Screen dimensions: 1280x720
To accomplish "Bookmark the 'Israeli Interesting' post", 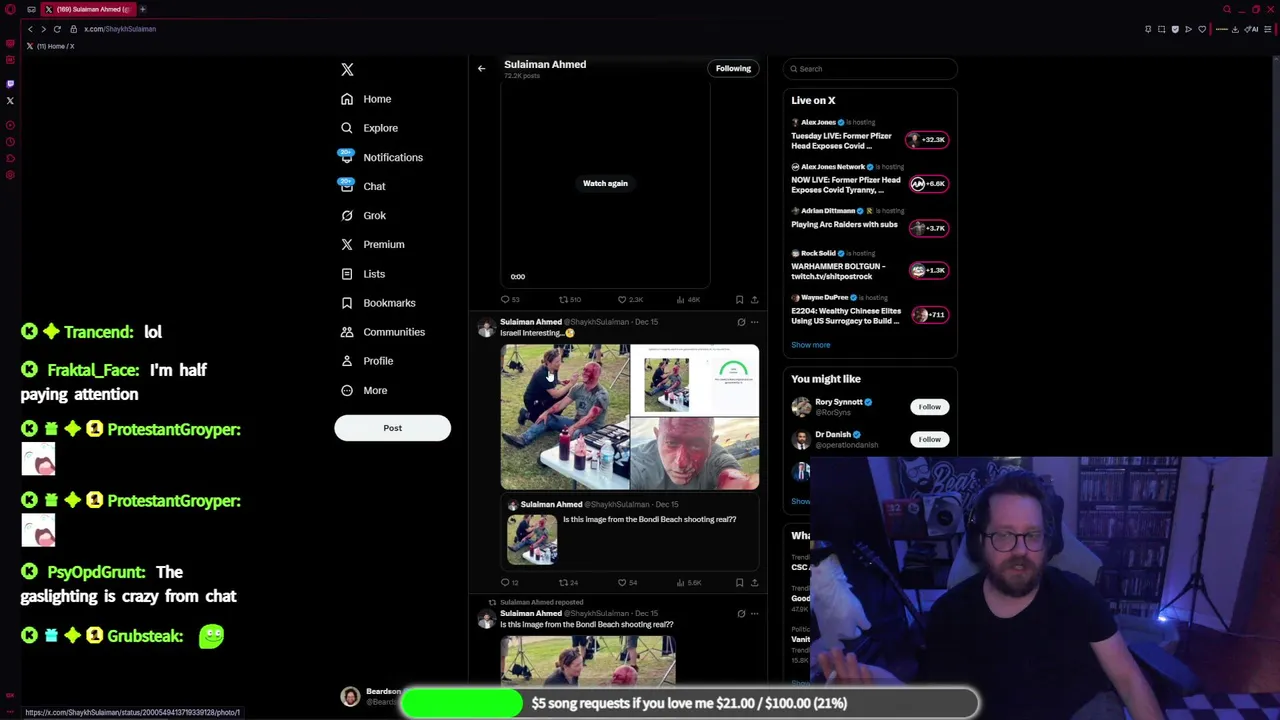I will [739, 582].
